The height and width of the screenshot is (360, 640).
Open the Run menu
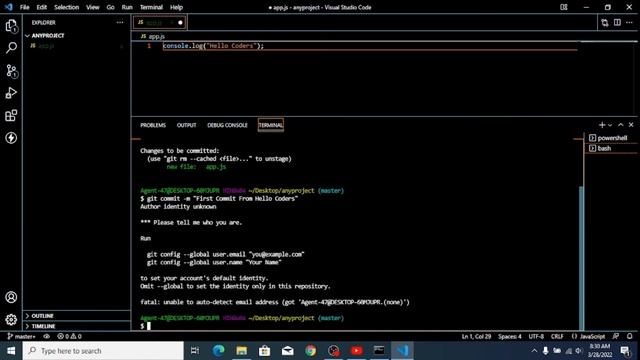[127, 7]
